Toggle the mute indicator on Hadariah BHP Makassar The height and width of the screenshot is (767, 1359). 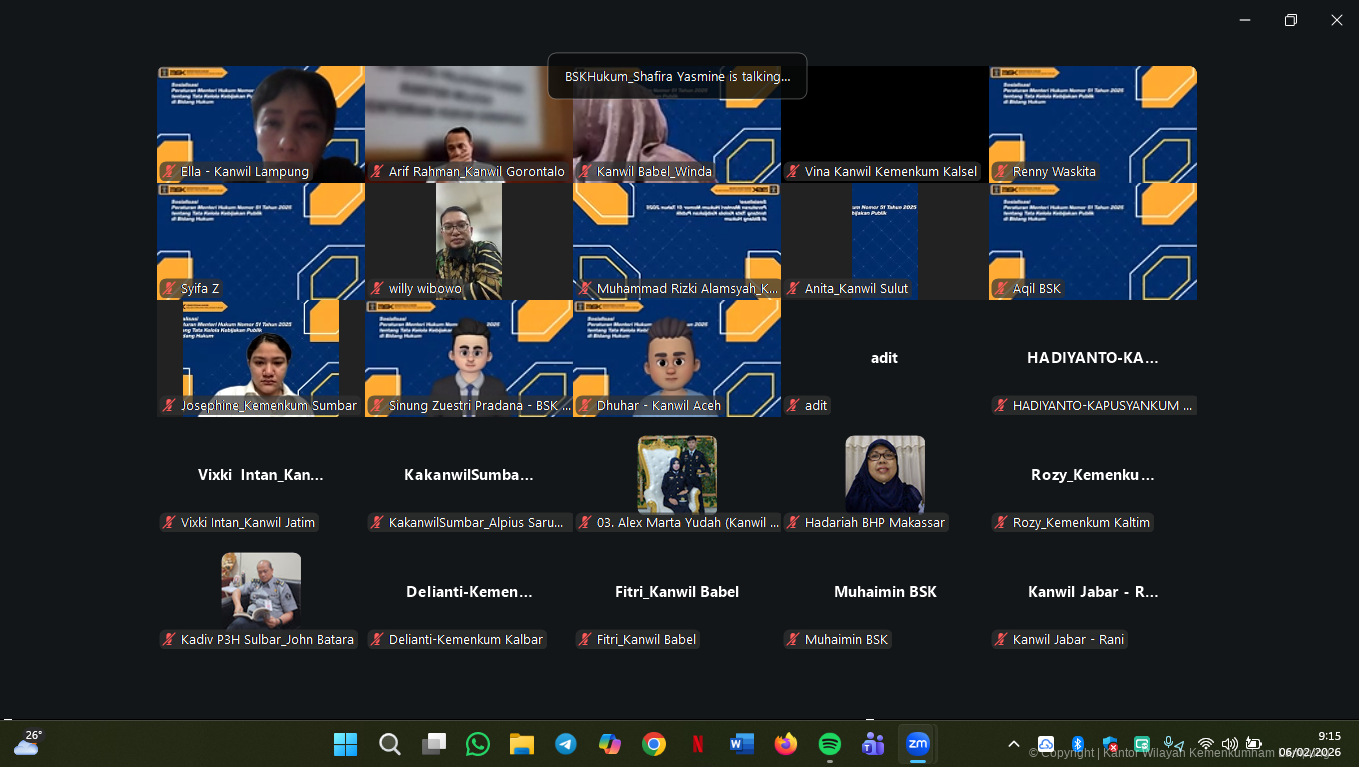pyautogui.click(x=793, y=521)
